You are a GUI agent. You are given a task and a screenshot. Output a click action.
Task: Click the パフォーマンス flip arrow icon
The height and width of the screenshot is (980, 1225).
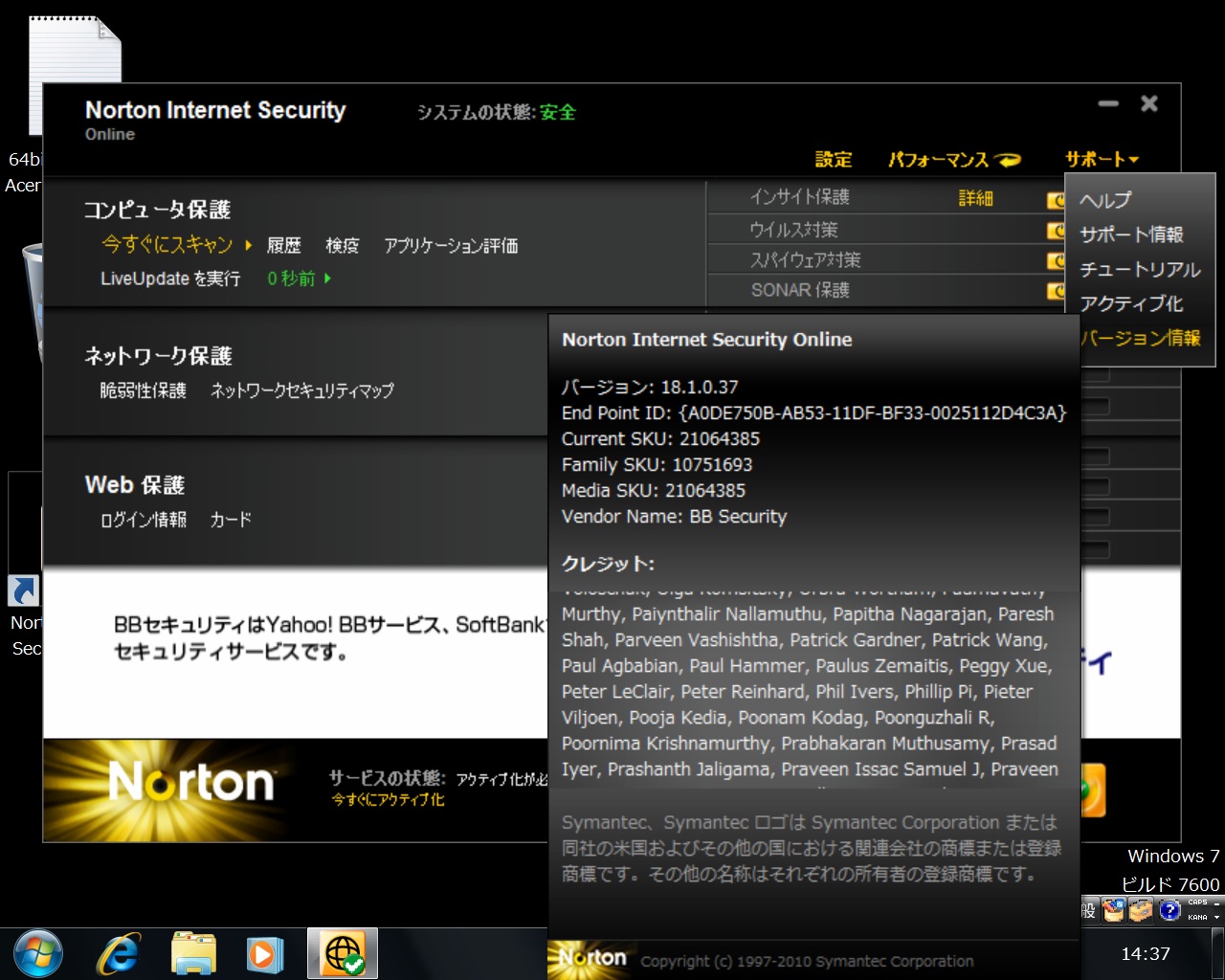[1008, 160]
